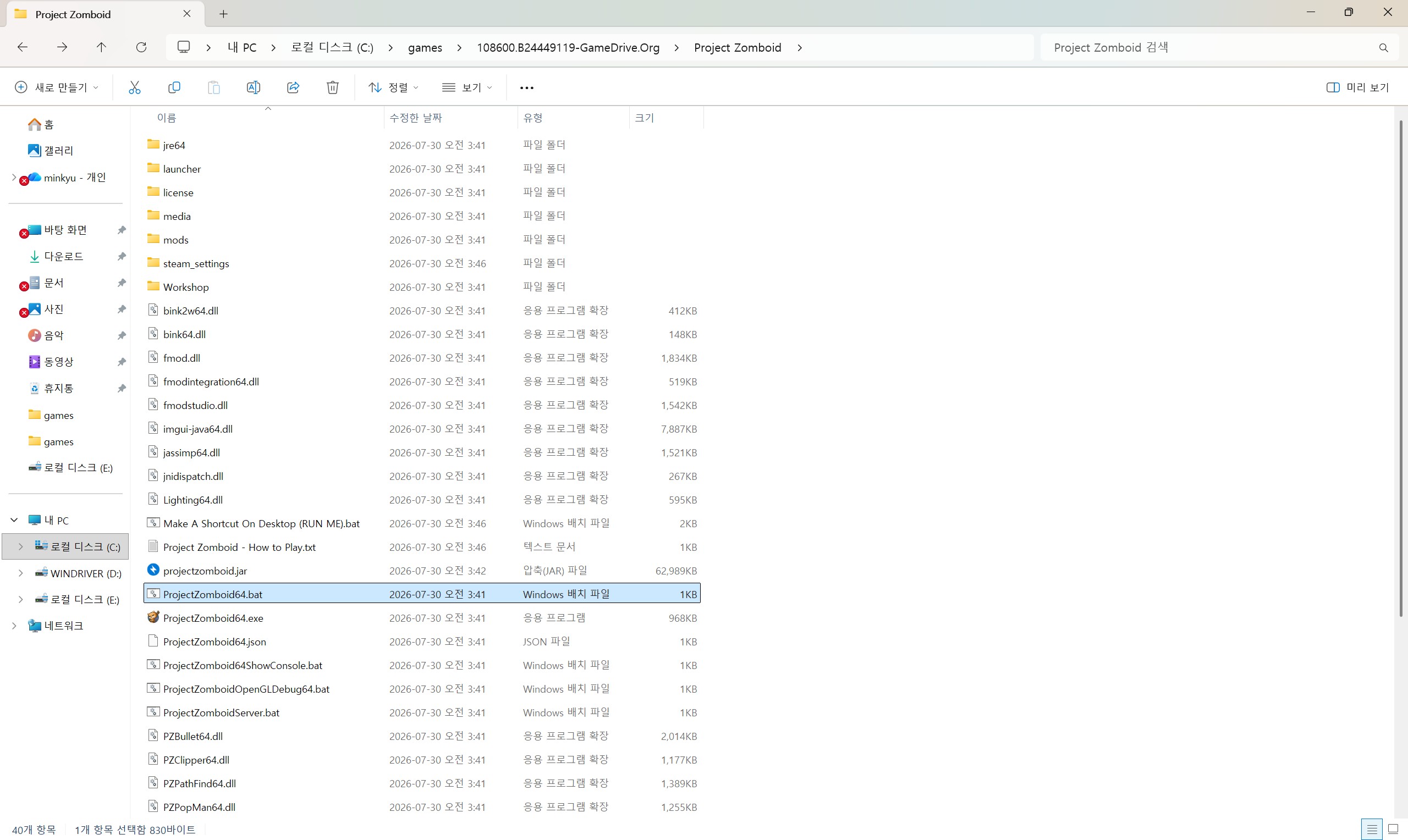Click the Rename icon in toolbar

[x=253, y=87]
